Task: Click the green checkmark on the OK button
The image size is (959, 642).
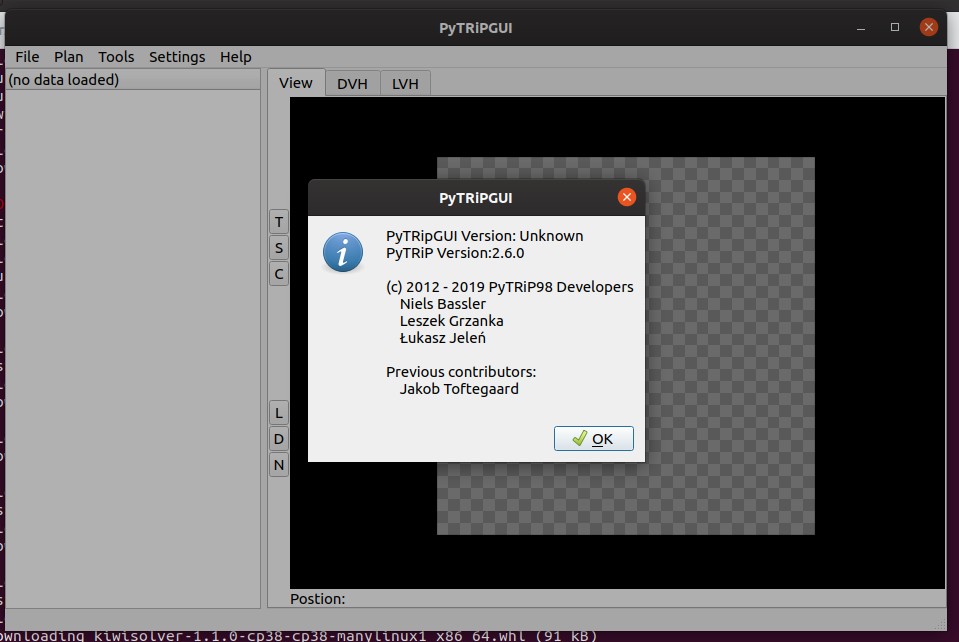Action: tap(579, 438)
